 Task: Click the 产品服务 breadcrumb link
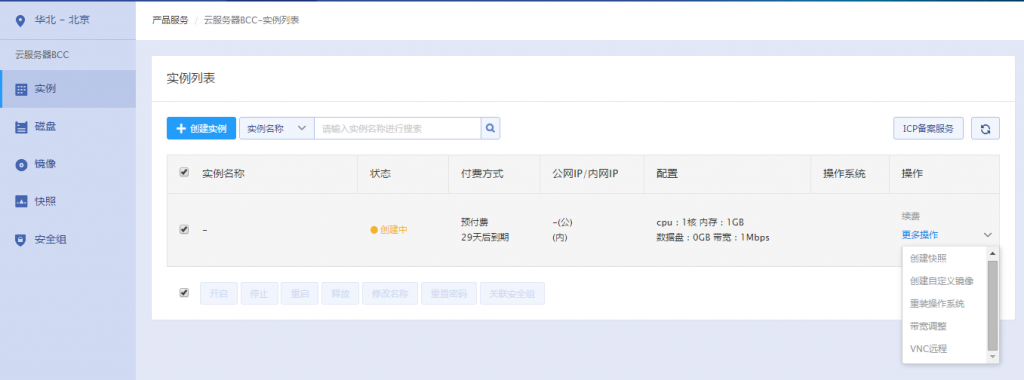170,20
